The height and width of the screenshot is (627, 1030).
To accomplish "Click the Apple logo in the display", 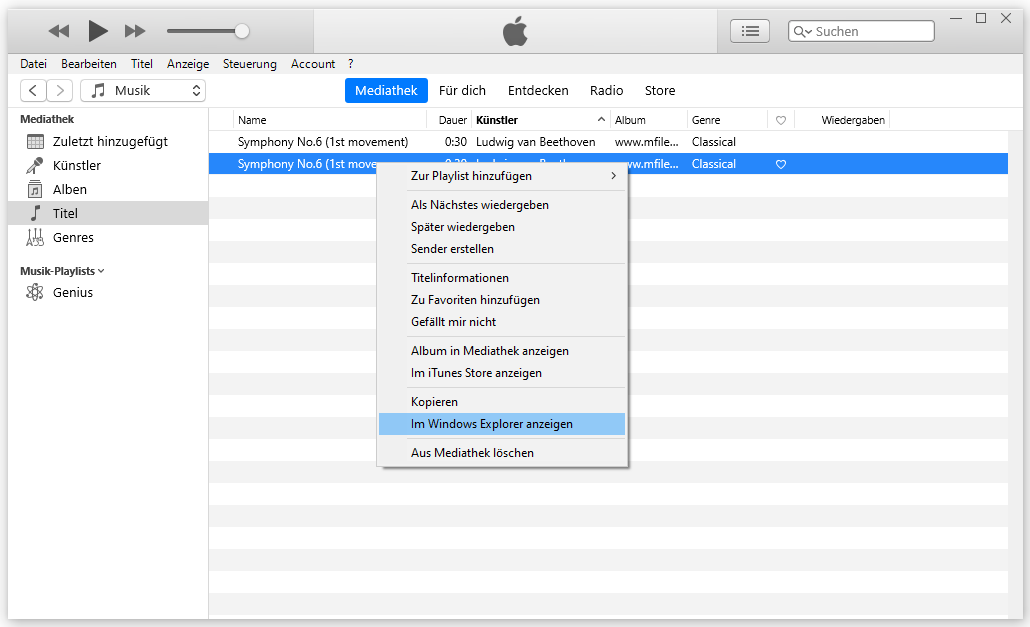I will [x=515, y=32].
